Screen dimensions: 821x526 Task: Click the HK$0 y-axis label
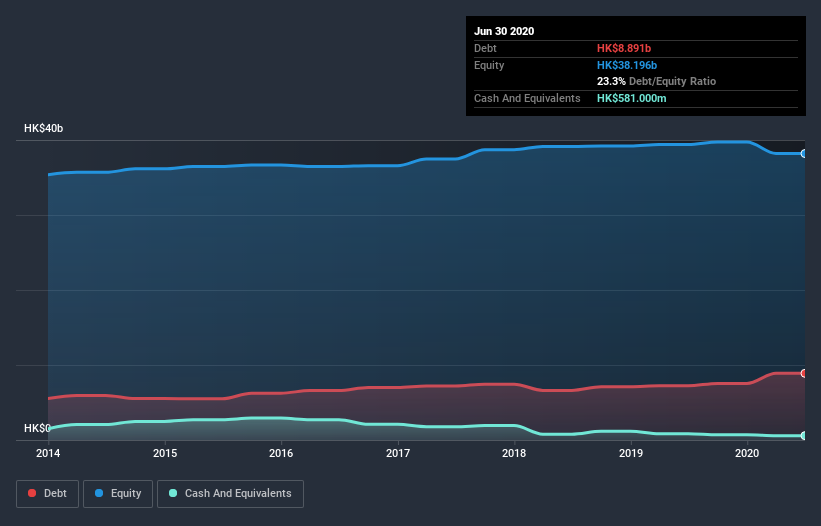[37, 428]
